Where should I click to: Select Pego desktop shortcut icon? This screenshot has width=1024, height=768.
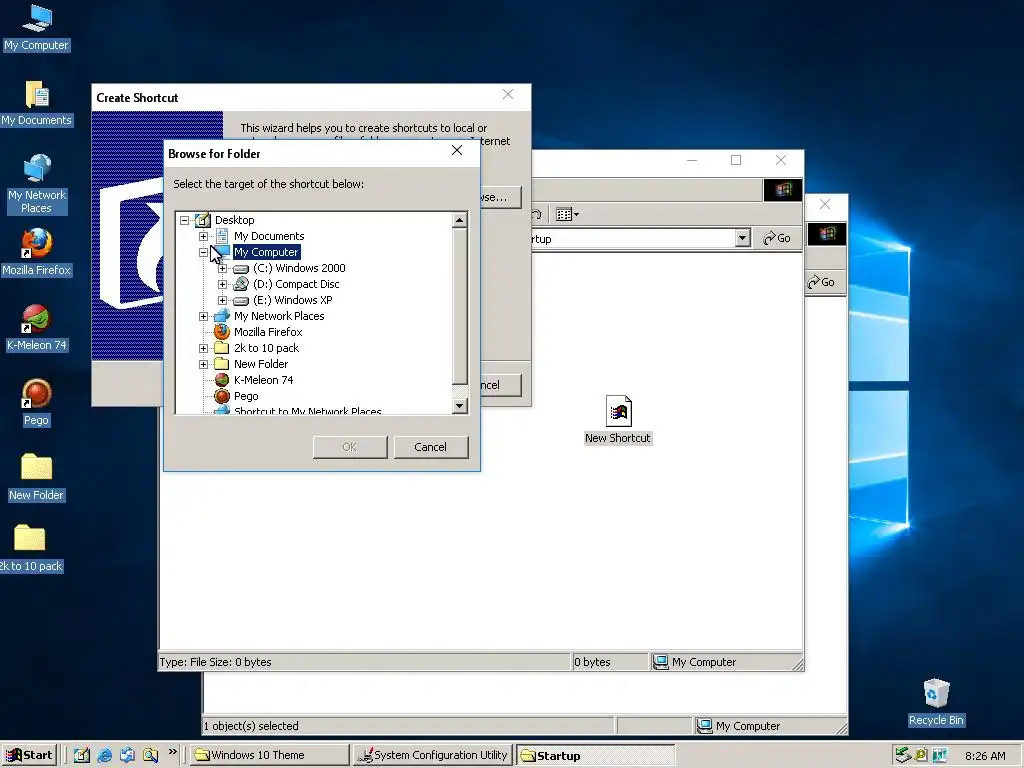[x=37, y=402]
